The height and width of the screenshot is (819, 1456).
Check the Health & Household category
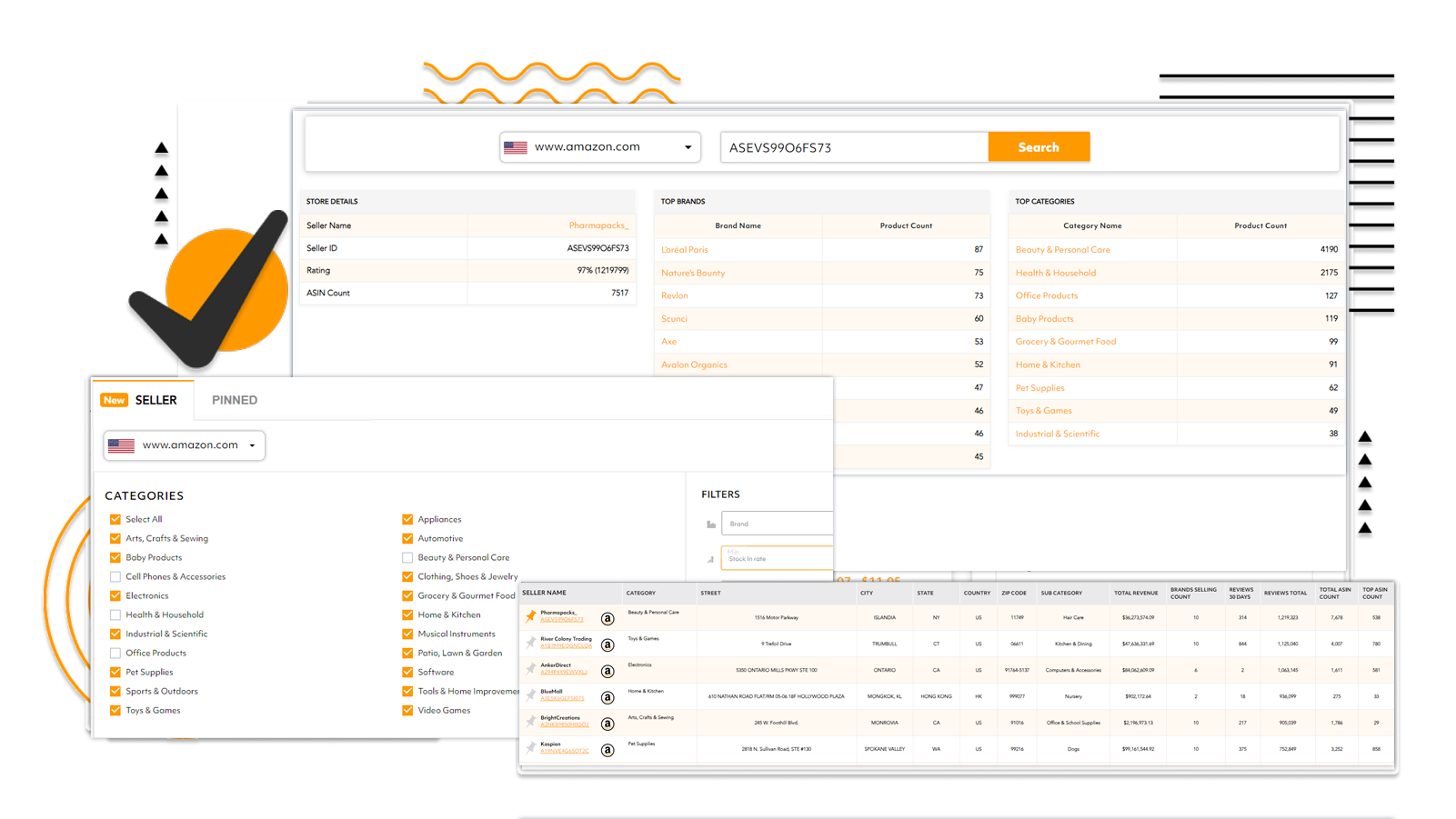click(x=115, y=614)
